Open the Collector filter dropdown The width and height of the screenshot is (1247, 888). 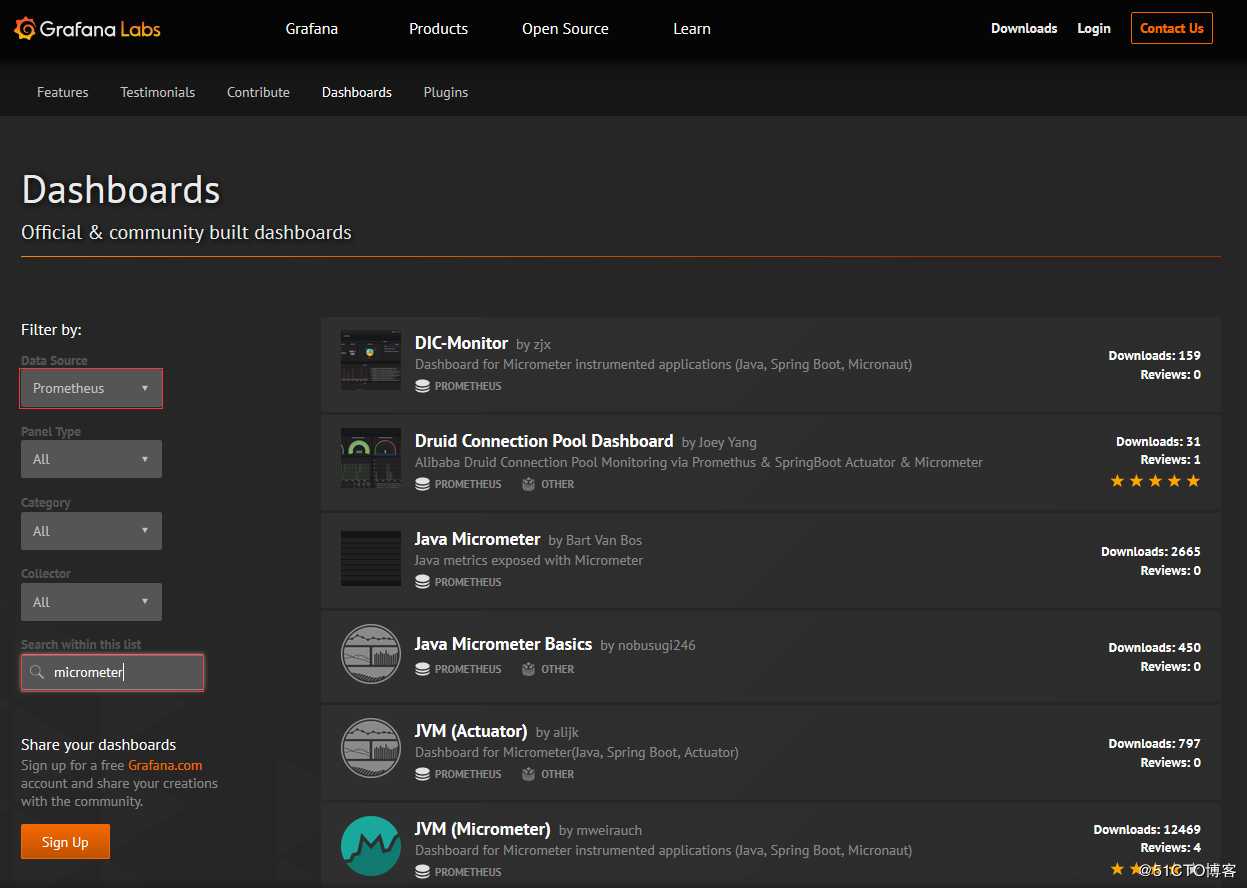tap(91, 602)
